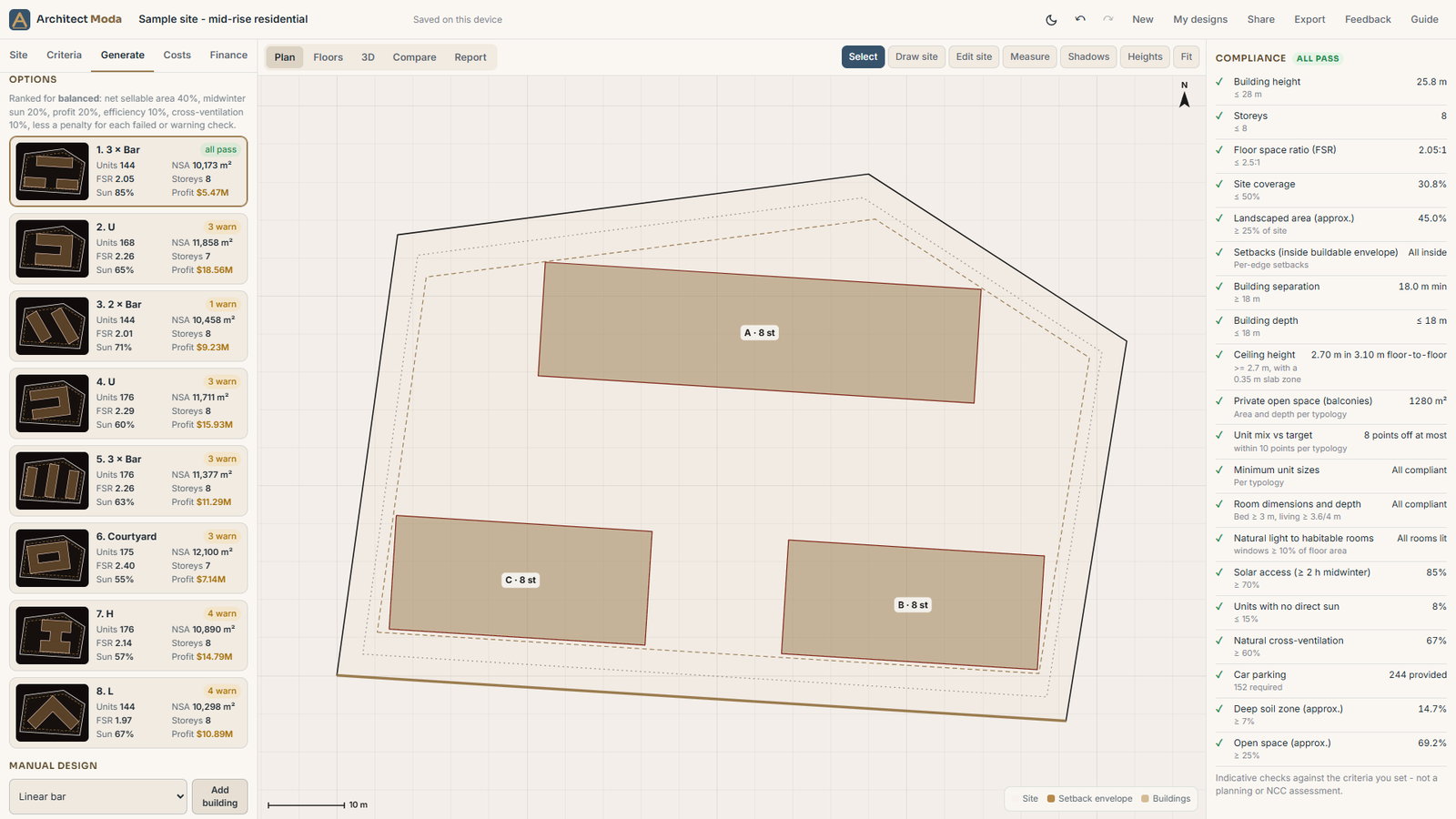The image size is (1456, 819).
Task: Click the redo arrow icon
Action: click(1107, 19)
